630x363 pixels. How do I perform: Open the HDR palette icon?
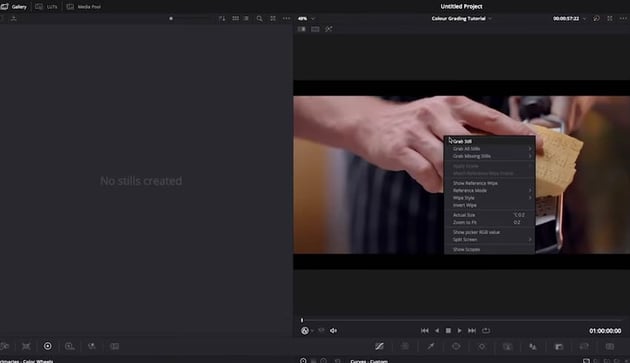(70, 346)
